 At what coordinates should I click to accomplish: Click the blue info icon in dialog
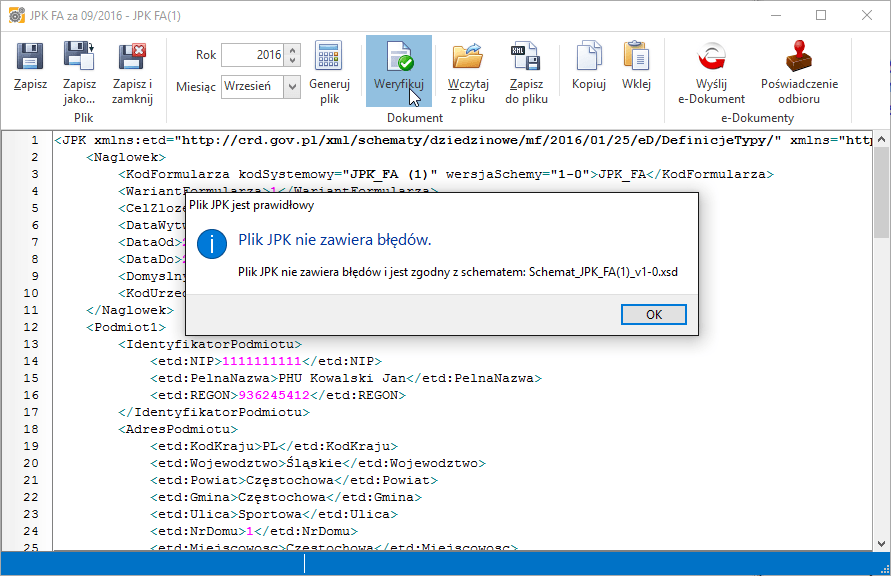point(211,242)
